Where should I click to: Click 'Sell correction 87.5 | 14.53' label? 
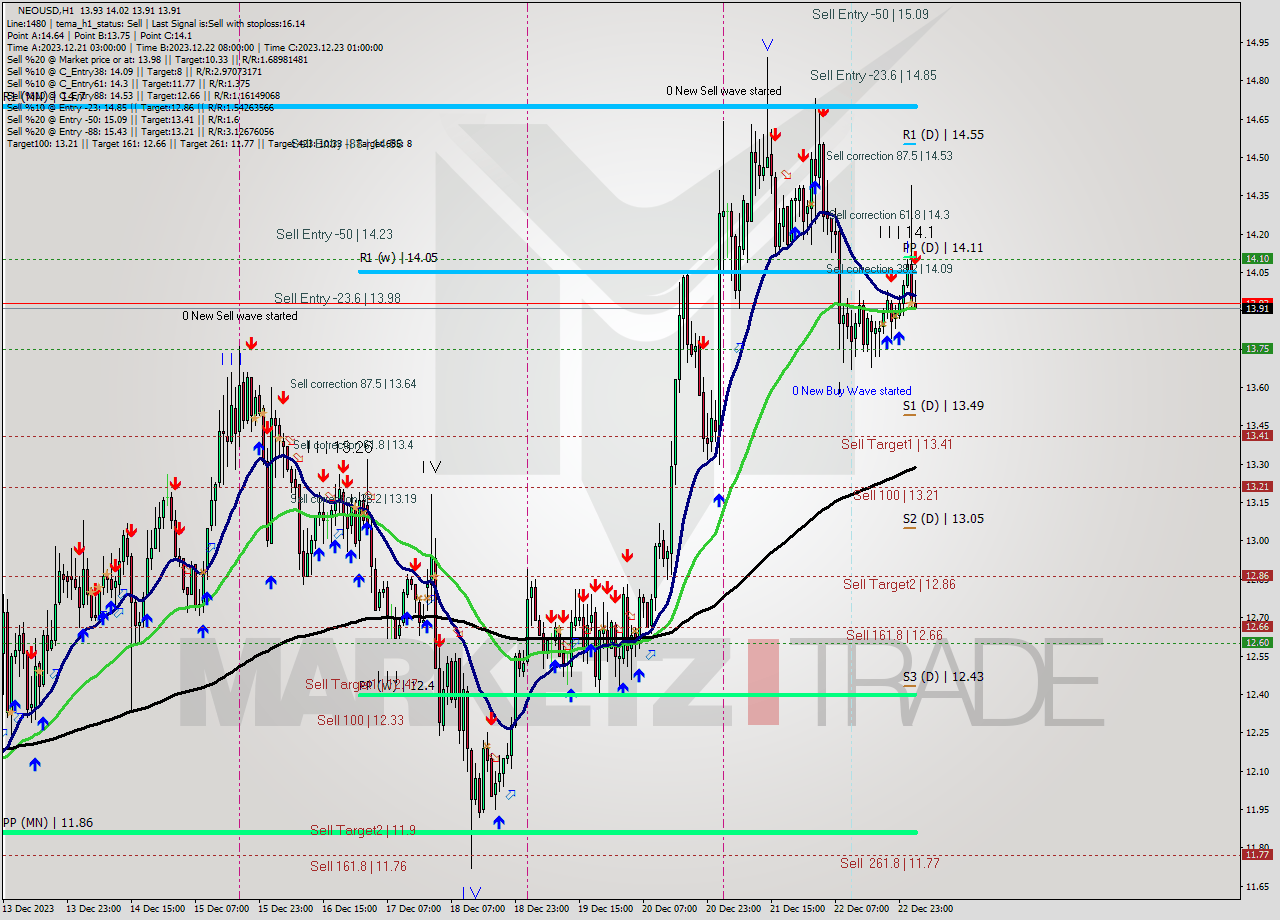(889, 156)
